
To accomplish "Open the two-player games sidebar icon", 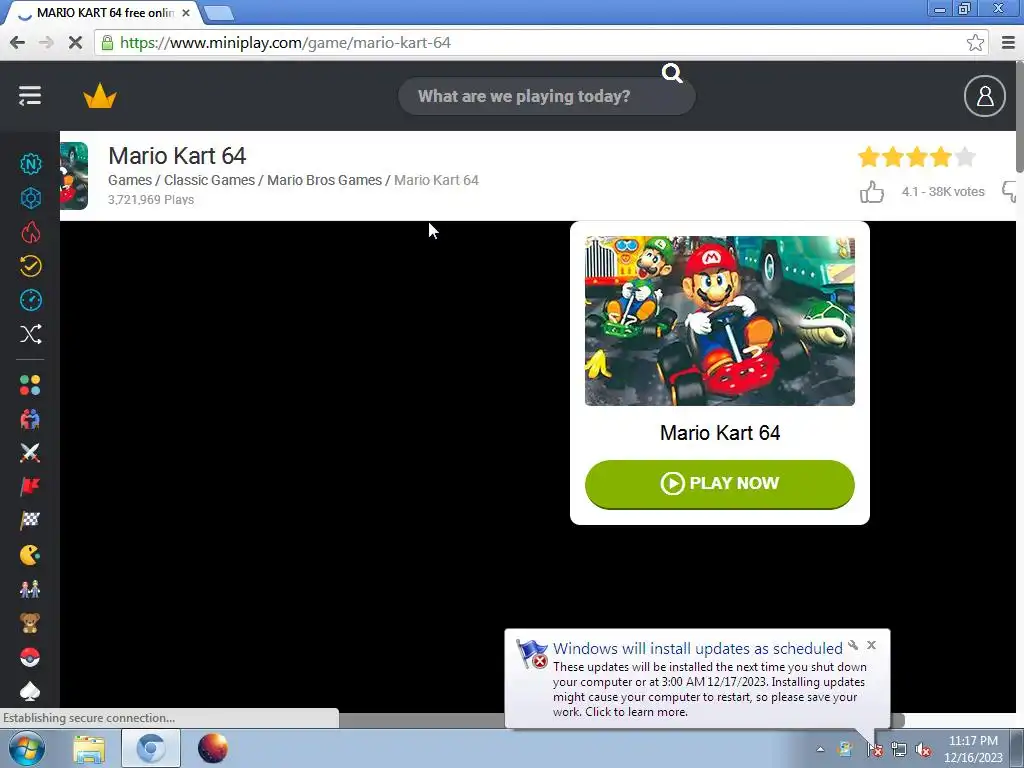I will point(30,419).
